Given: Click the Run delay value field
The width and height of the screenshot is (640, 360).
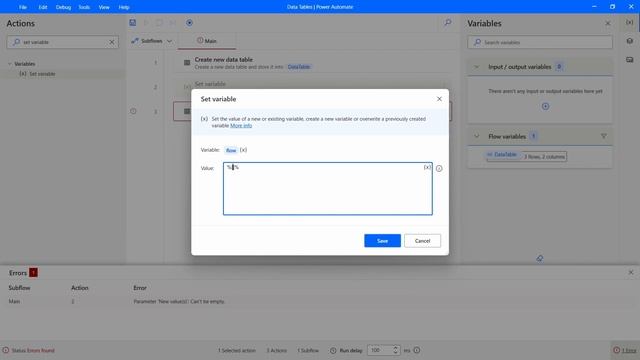Looking at the screenshot, I should pyautogui.click(x=380, y=350).
